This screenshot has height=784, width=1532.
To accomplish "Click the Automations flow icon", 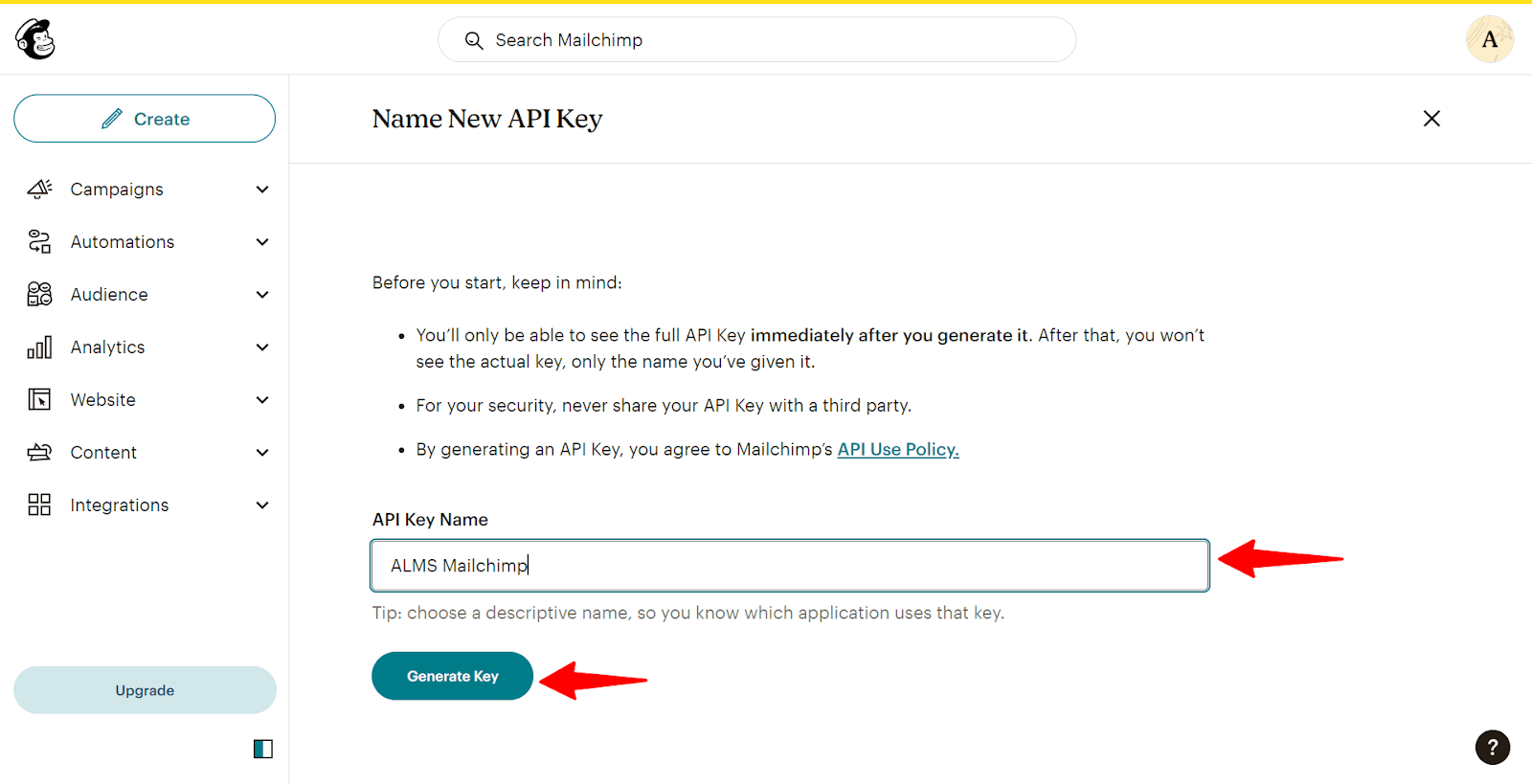I will (39, 242).
